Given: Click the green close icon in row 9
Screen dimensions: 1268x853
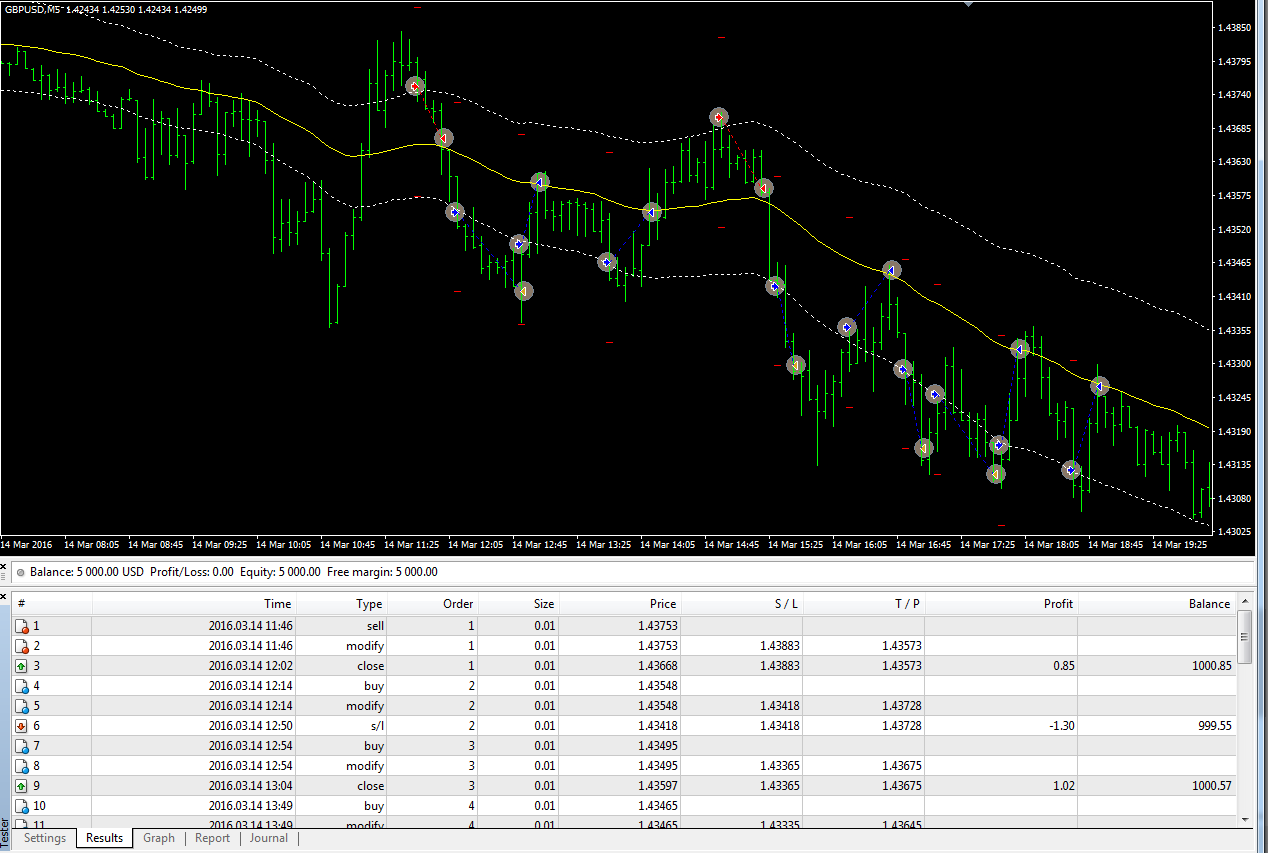Looking at the screenshot, I should (x=22, y=786).
